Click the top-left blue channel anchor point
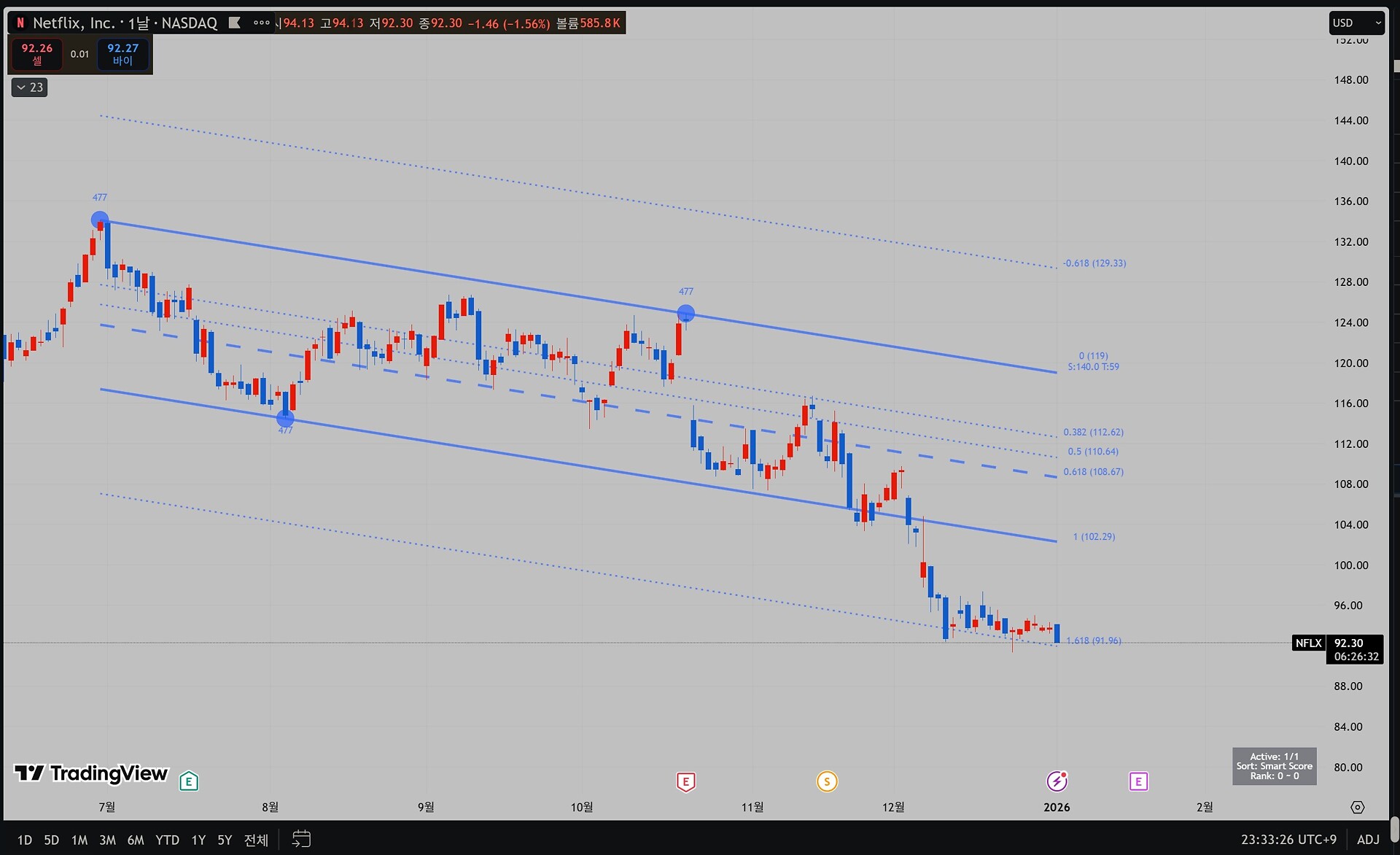Viewport: 1400px width, 855px height. point(100,220)
